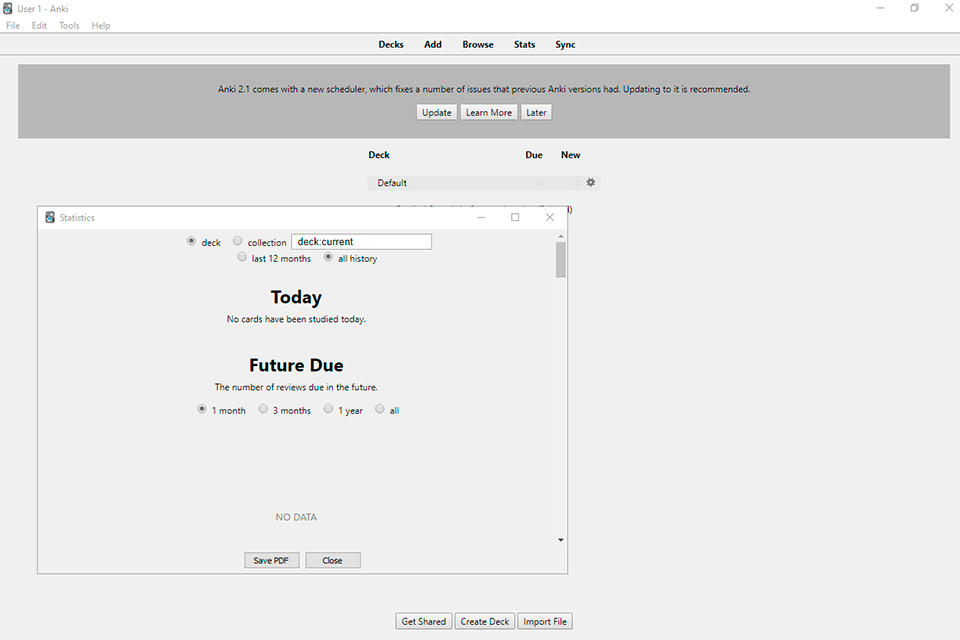Open options gear for Default deck
Screen dimensions: 960x640
tap(590, 183)
